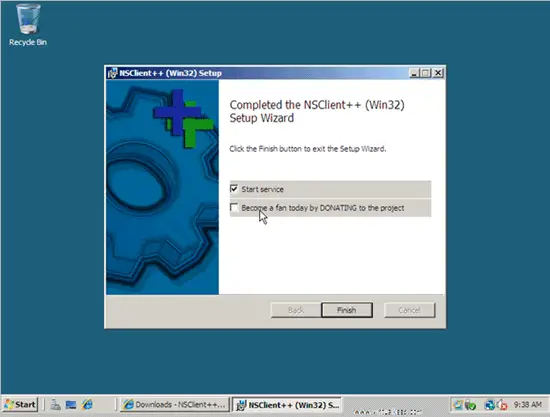The image size is (550, 417).
Task: Minimize the NSClient++ Setup window
Action: click(414, 73)
